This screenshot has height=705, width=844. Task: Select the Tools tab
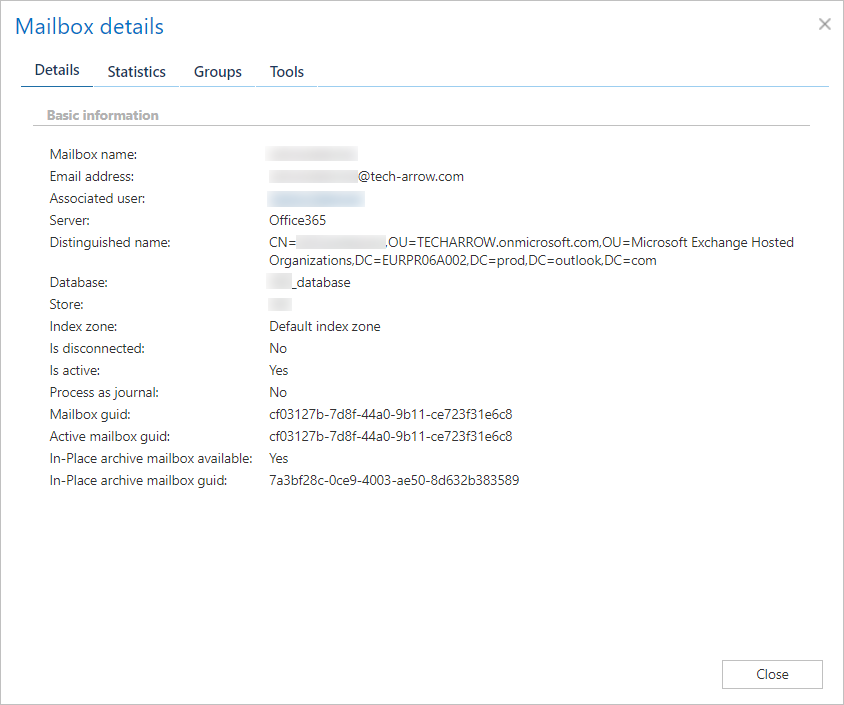tap(286, 72)
